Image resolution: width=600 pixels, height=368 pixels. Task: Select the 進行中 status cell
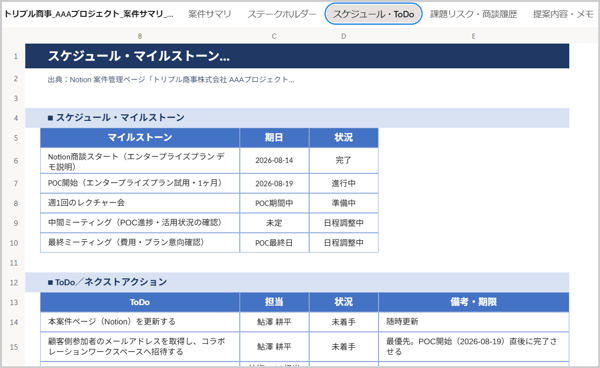coord(343,183)
